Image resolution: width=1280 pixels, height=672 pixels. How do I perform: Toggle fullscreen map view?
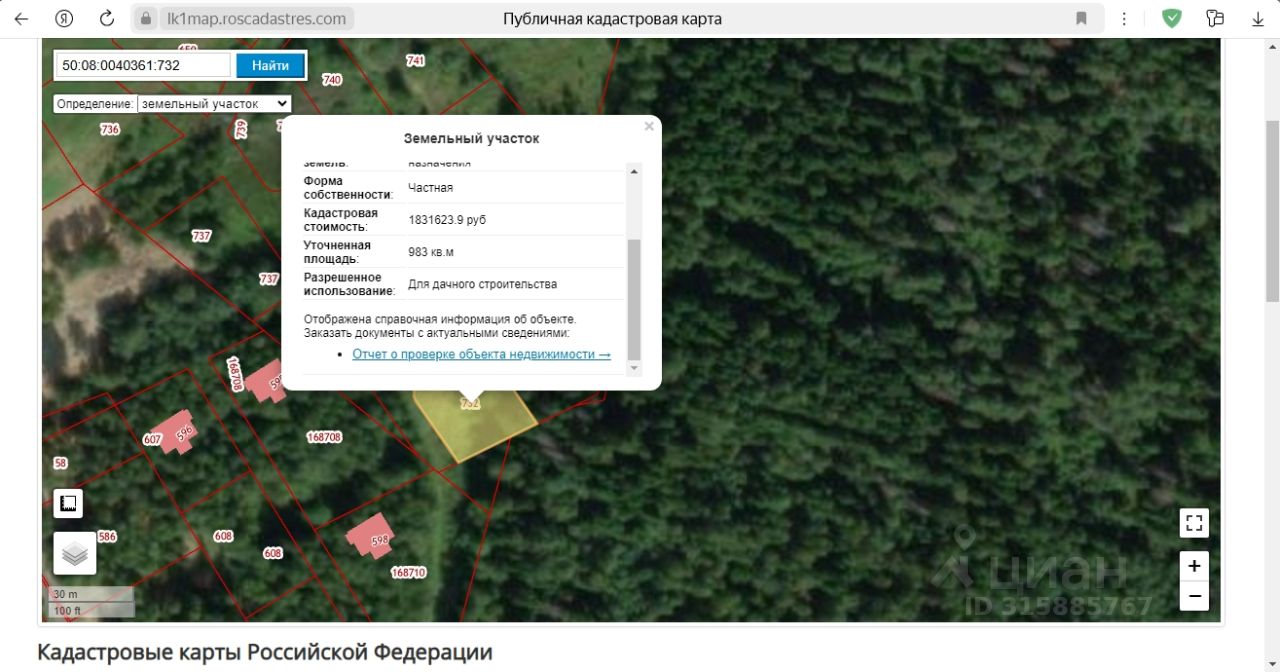pyautogui.click(x=1194, y=523)
